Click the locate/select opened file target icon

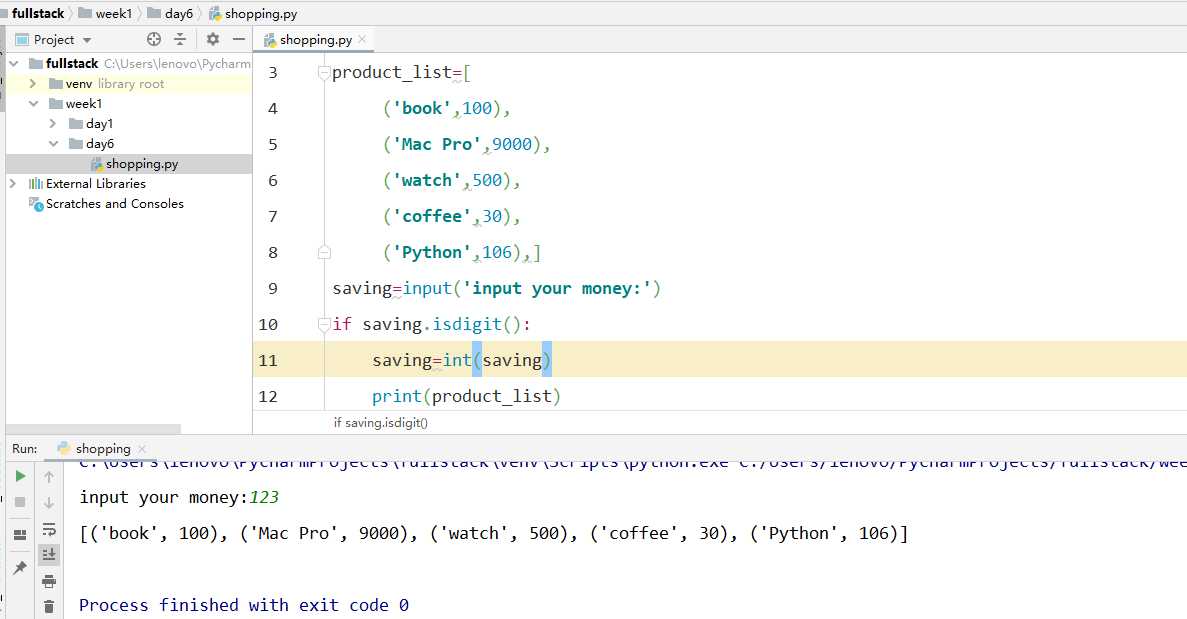coord(154,39)
